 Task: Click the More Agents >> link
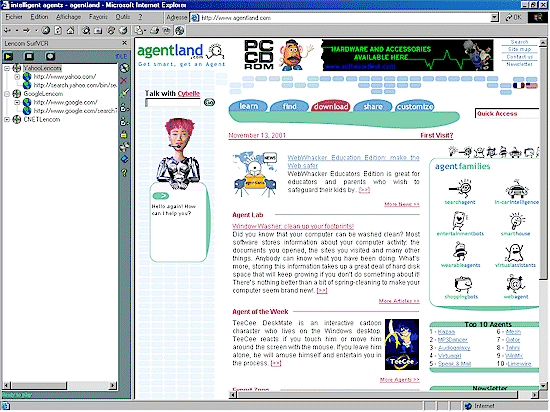[400, 380]
